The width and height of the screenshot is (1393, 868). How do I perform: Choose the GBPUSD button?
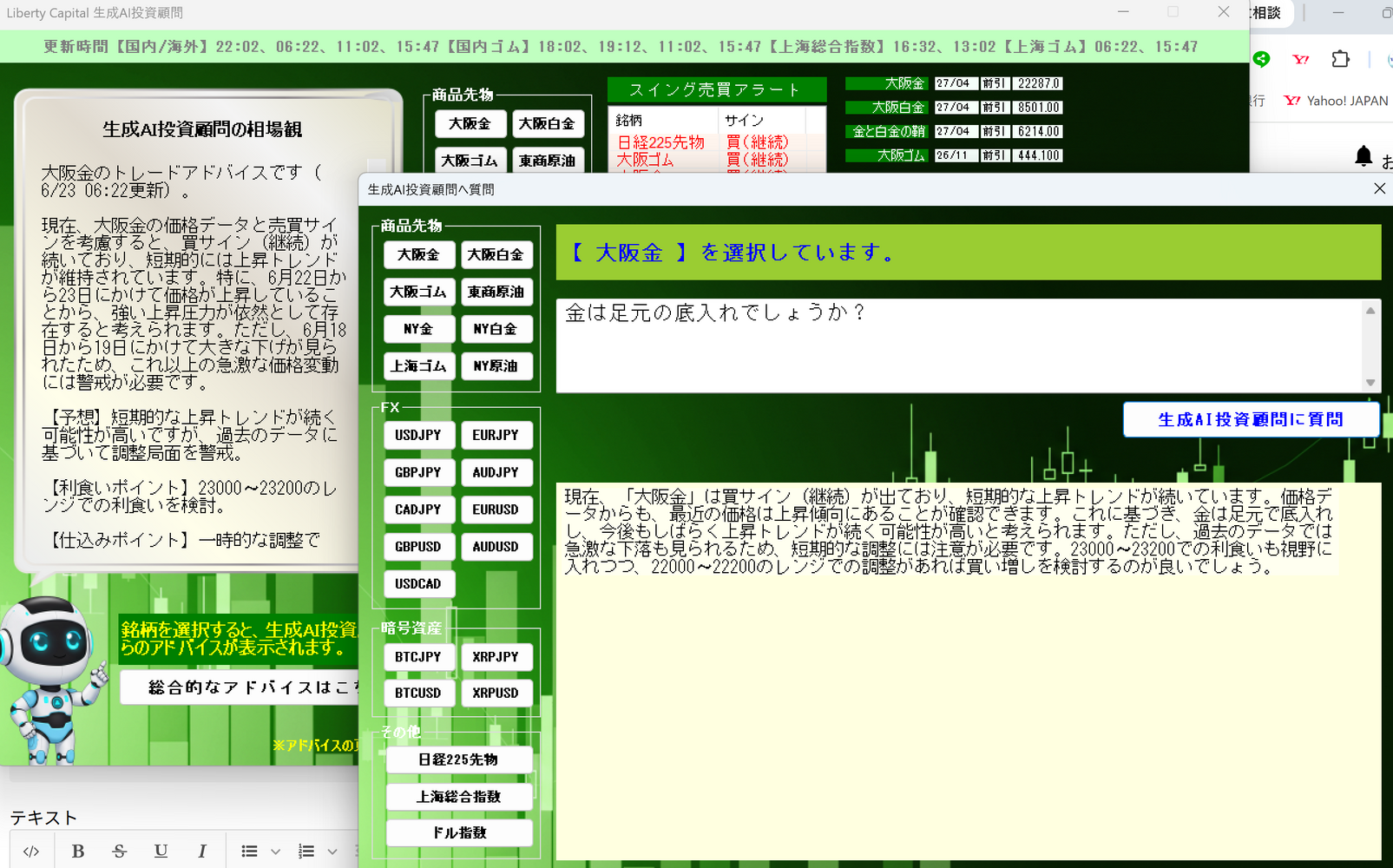[x=418, y=547]
